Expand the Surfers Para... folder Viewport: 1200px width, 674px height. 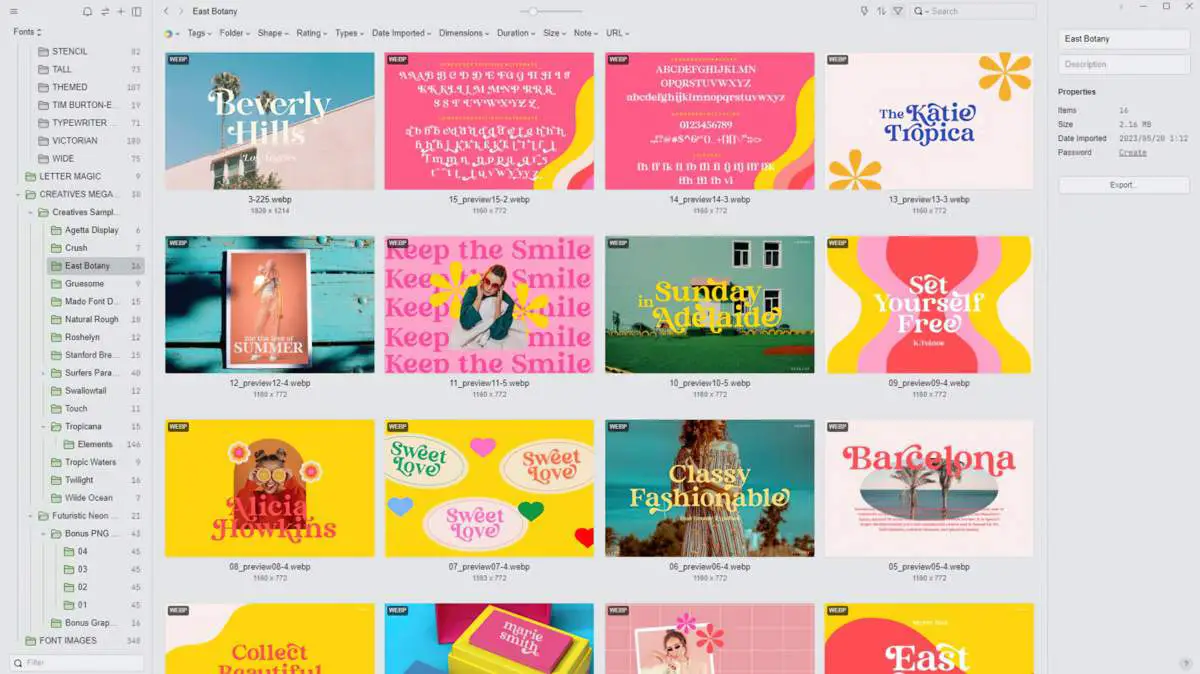pos(44,373)
